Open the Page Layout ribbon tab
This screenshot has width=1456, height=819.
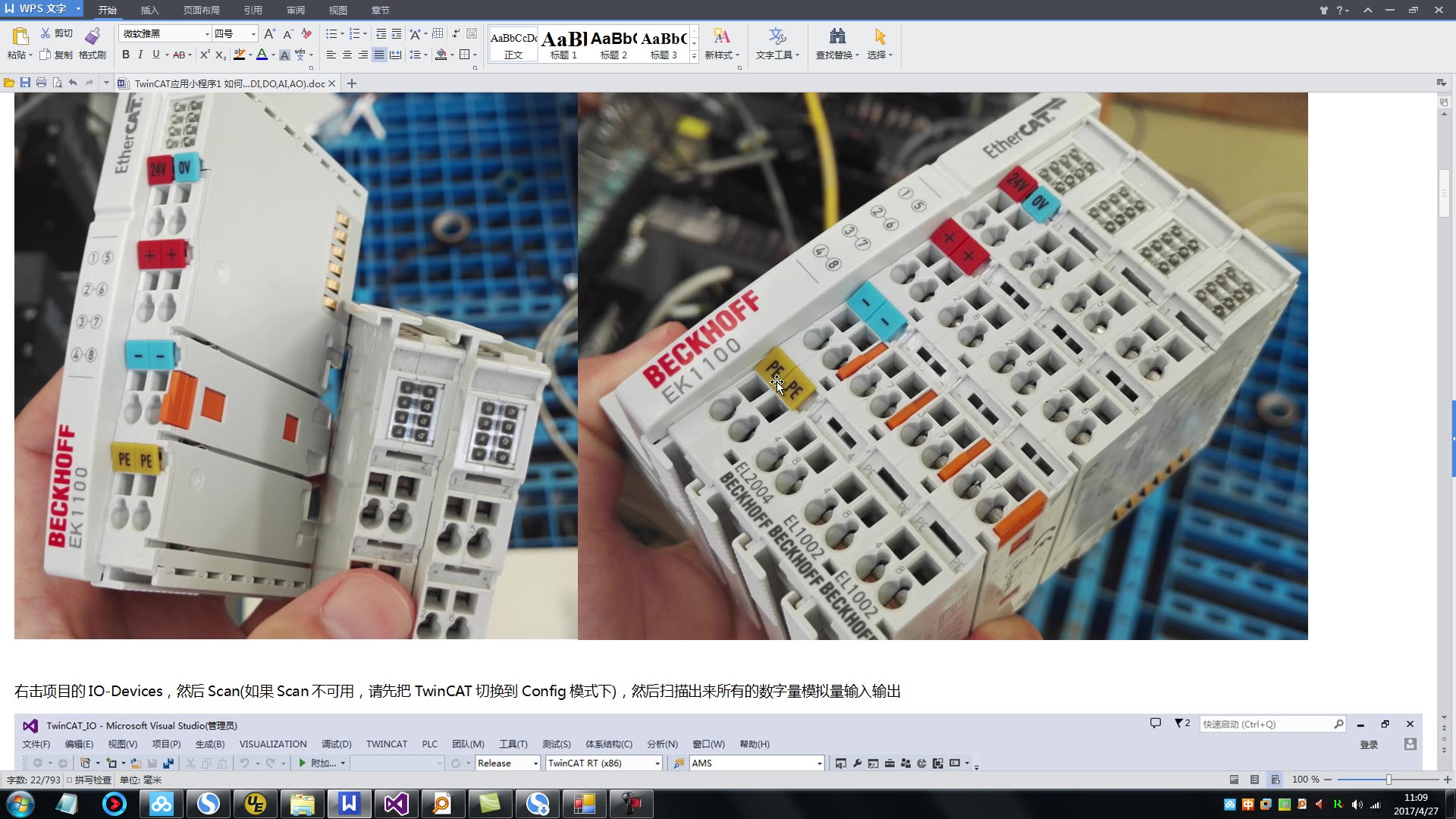[201, 10]
